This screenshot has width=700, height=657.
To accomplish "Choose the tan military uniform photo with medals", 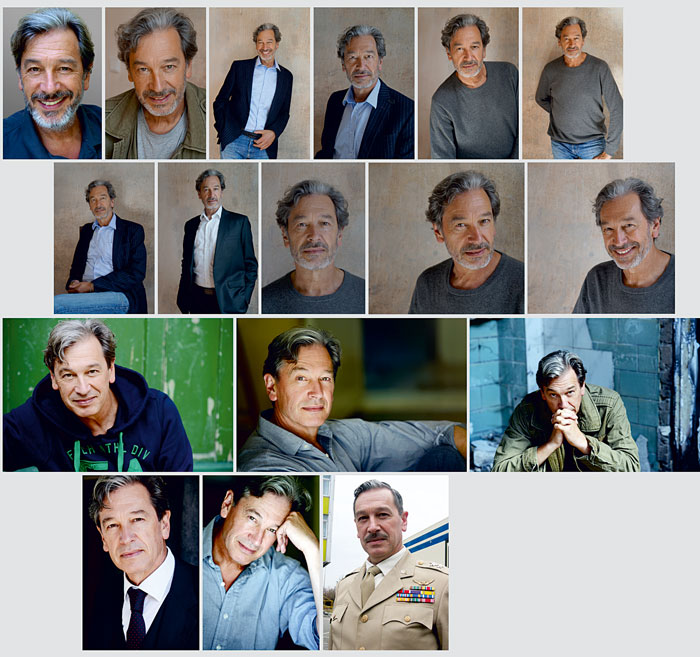I will click(x=386, y=562).
